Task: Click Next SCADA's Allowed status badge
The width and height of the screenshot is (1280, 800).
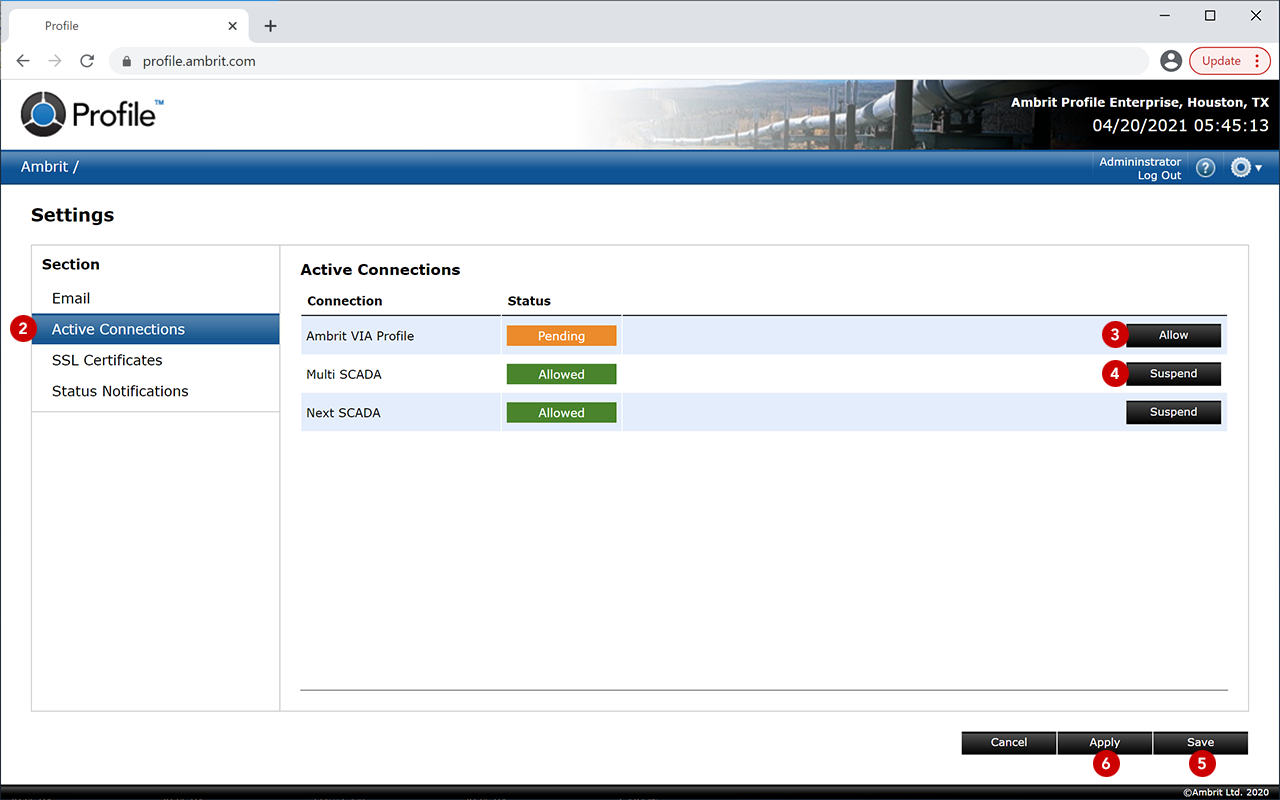Action: (561, 412)
